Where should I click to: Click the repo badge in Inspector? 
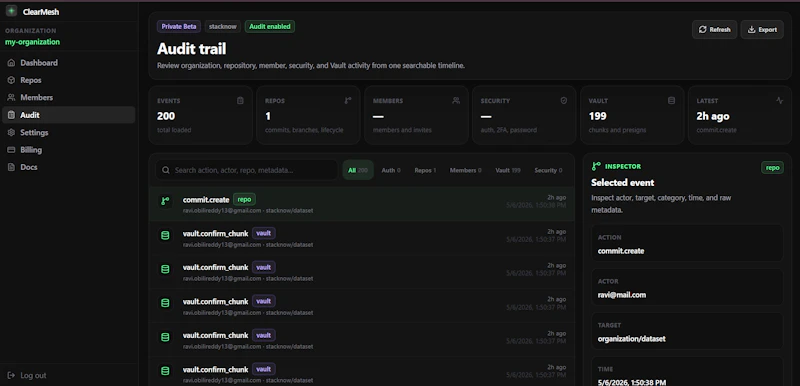(x=772, y=167)
